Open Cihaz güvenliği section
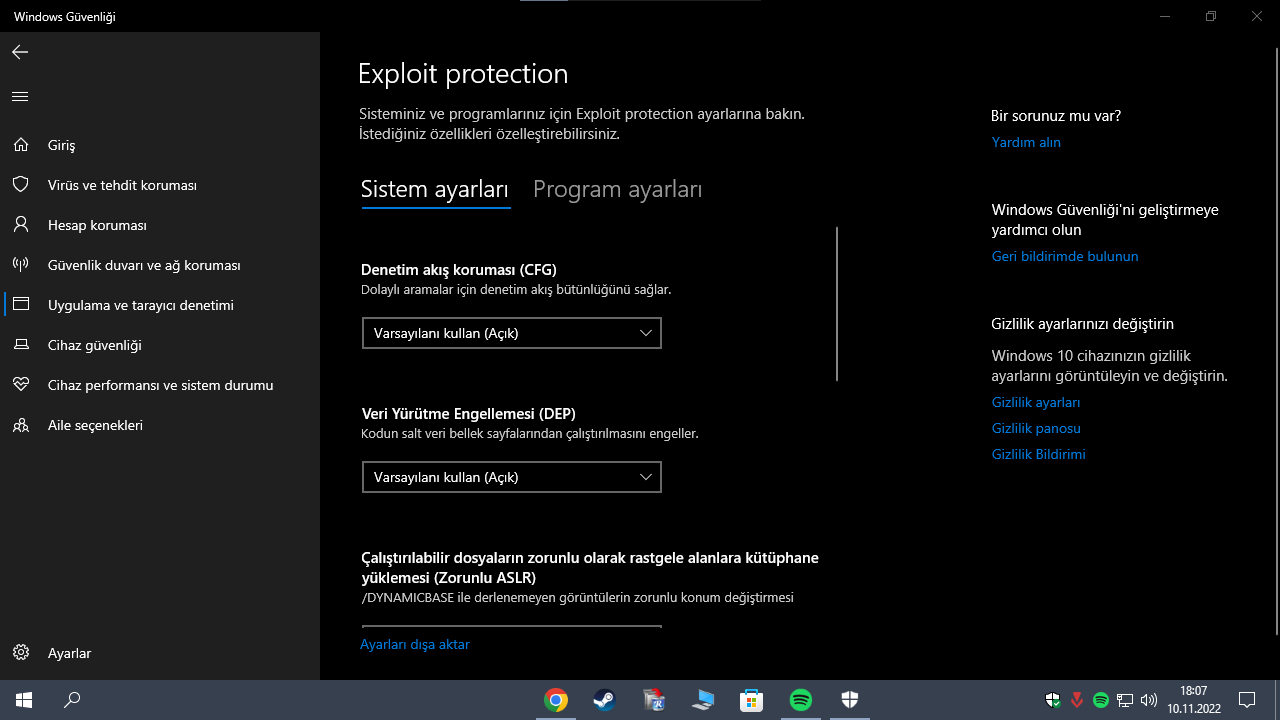Screen dimensions: 1280x720 [160, 345]
